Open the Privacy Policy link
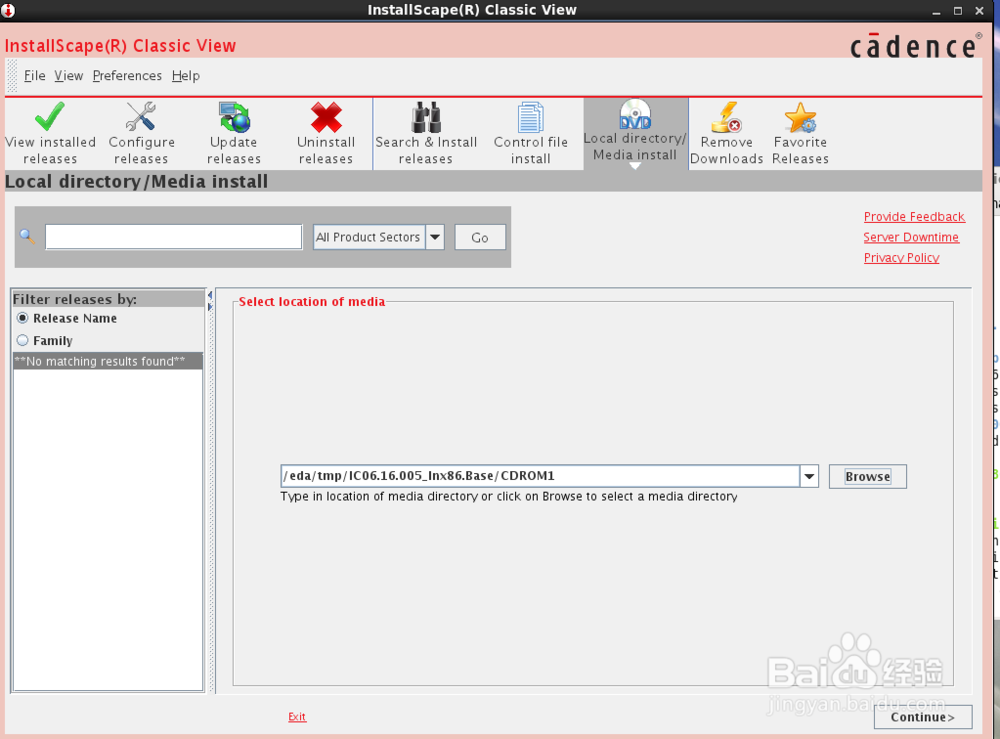This screenshot has height=739, width=1000. click(901, 258)
